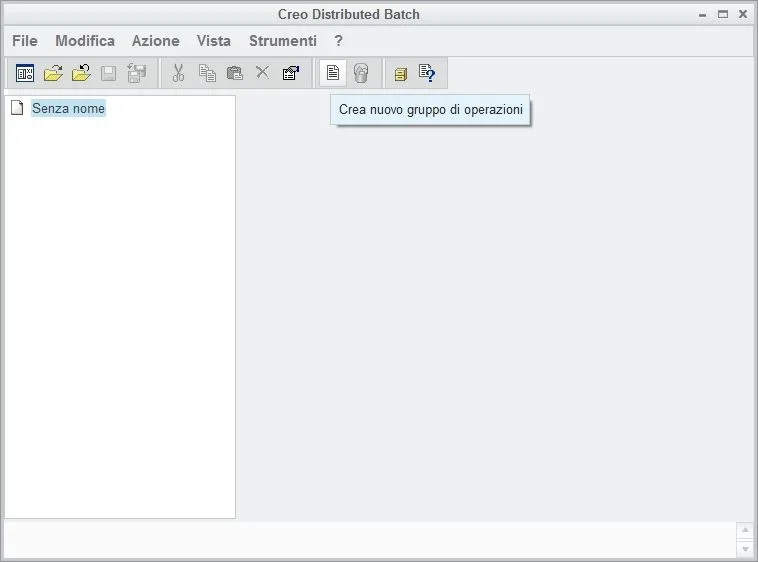
Task: Click the Copy pages icon
Action: click(x=207, y=73)
